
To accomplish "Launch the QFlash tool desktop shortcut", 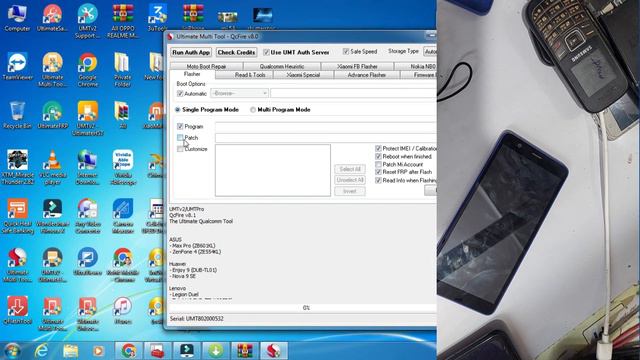I will click(x=17, y=311).
